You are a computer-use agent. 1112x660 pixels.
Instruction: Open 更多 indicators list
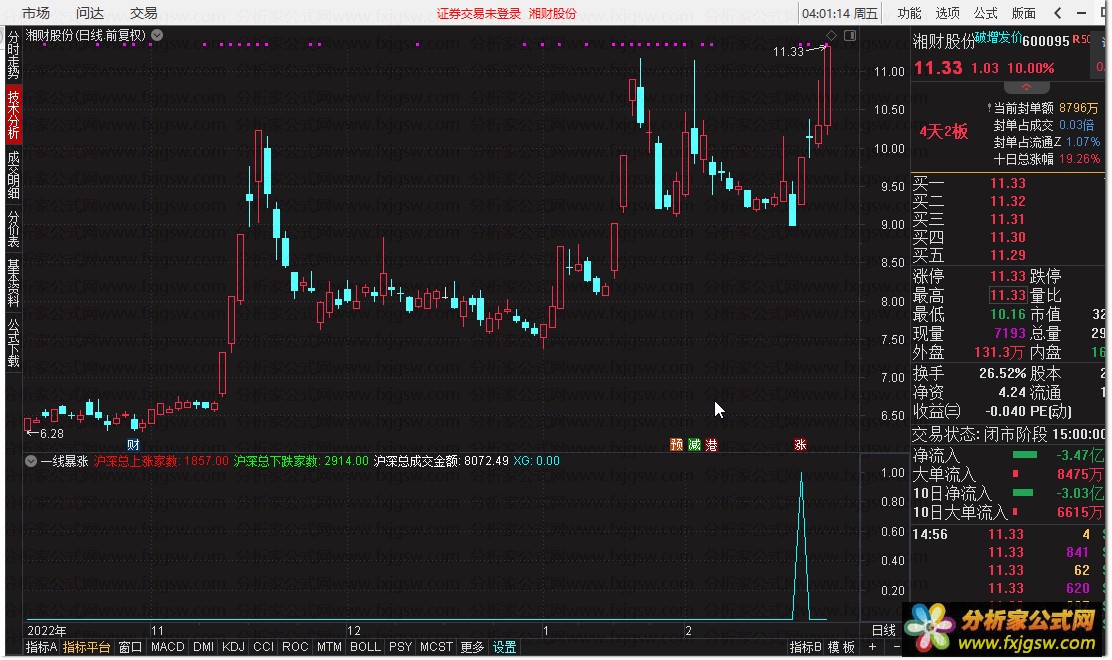(x=472, y=647)
